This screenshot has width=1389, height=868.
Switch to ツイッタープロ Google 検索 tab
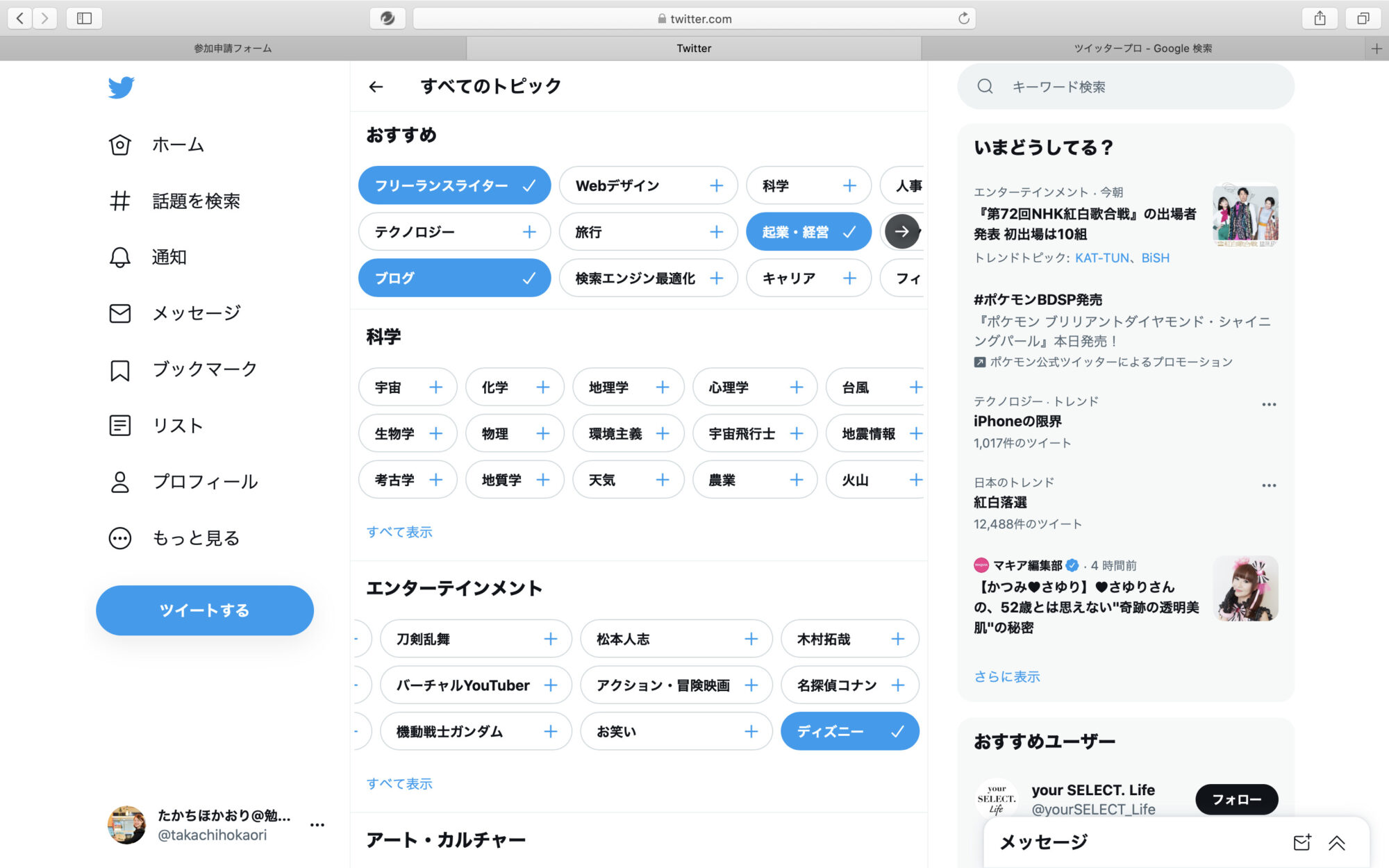(x=1143, y=48)
